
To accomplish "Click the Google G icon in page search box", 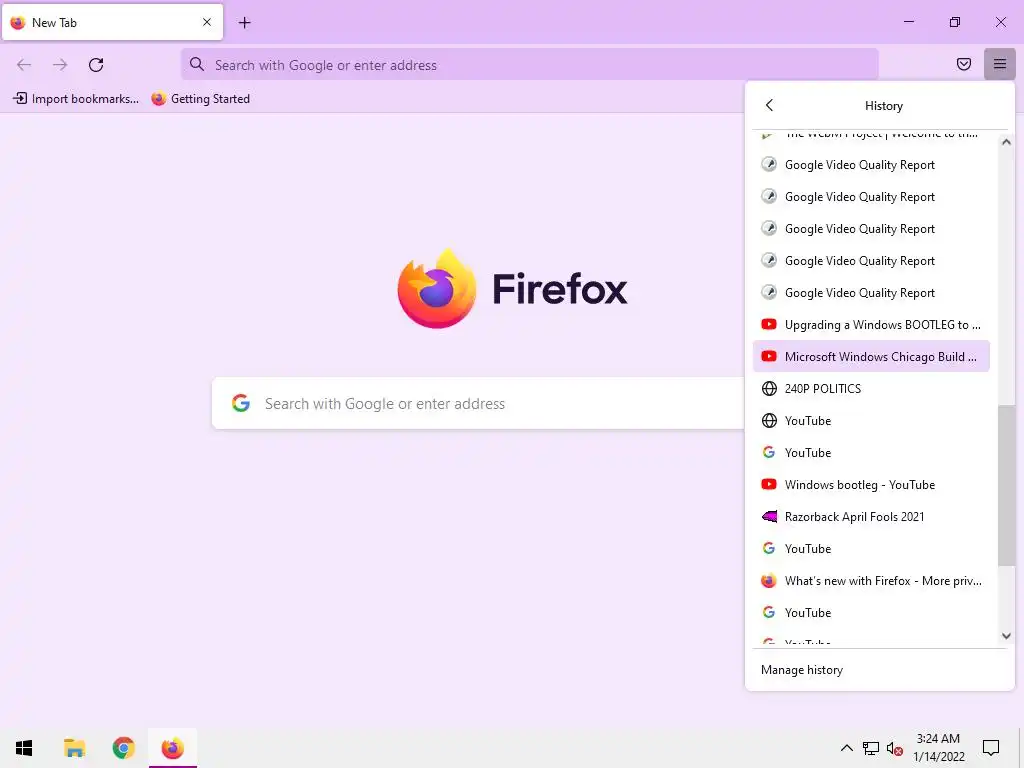I will tap(241, 403).
